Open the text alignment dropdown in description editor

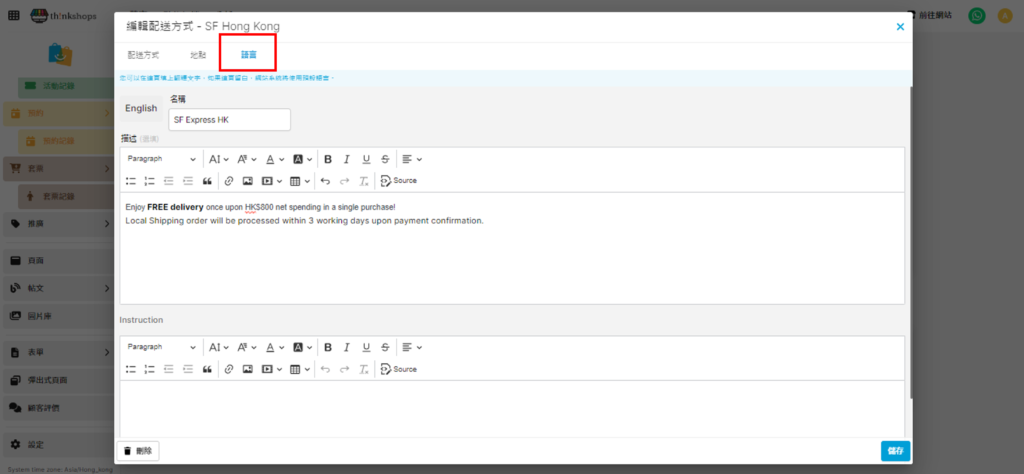411,159
